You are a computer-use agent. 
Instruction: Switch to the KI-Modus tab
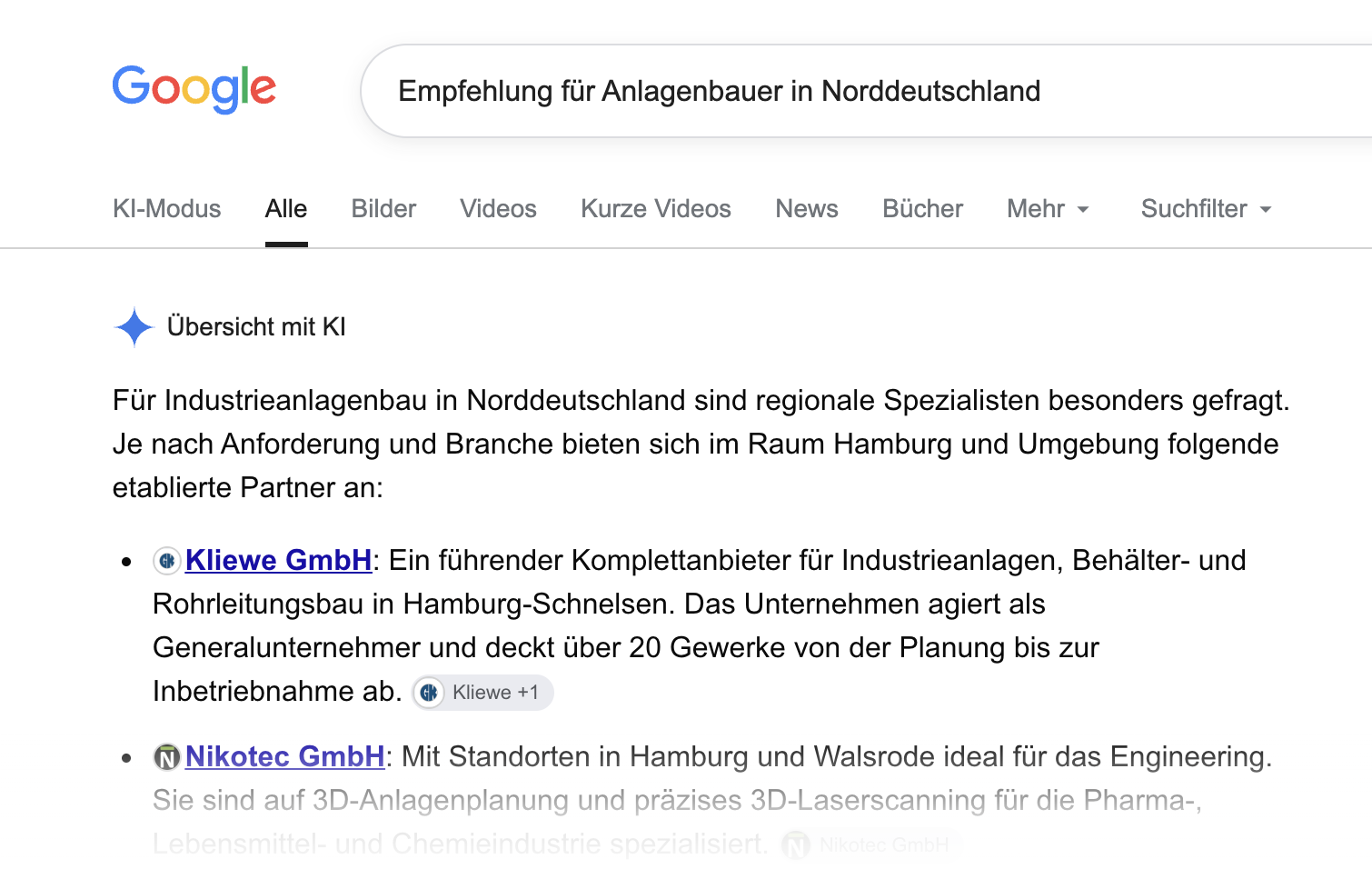coord(166,209)
